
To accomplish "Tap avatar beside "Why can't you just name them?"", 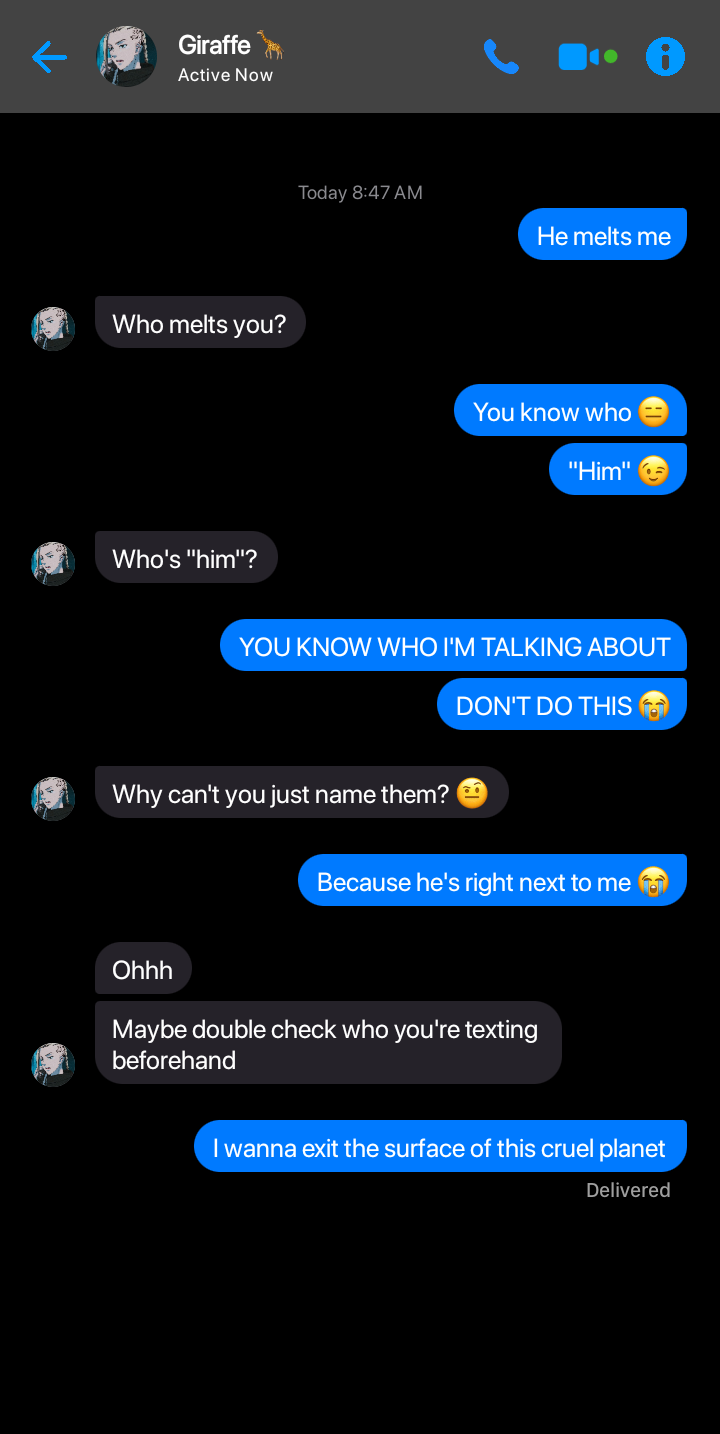I will pyautogui.click(x=53, y=798).
